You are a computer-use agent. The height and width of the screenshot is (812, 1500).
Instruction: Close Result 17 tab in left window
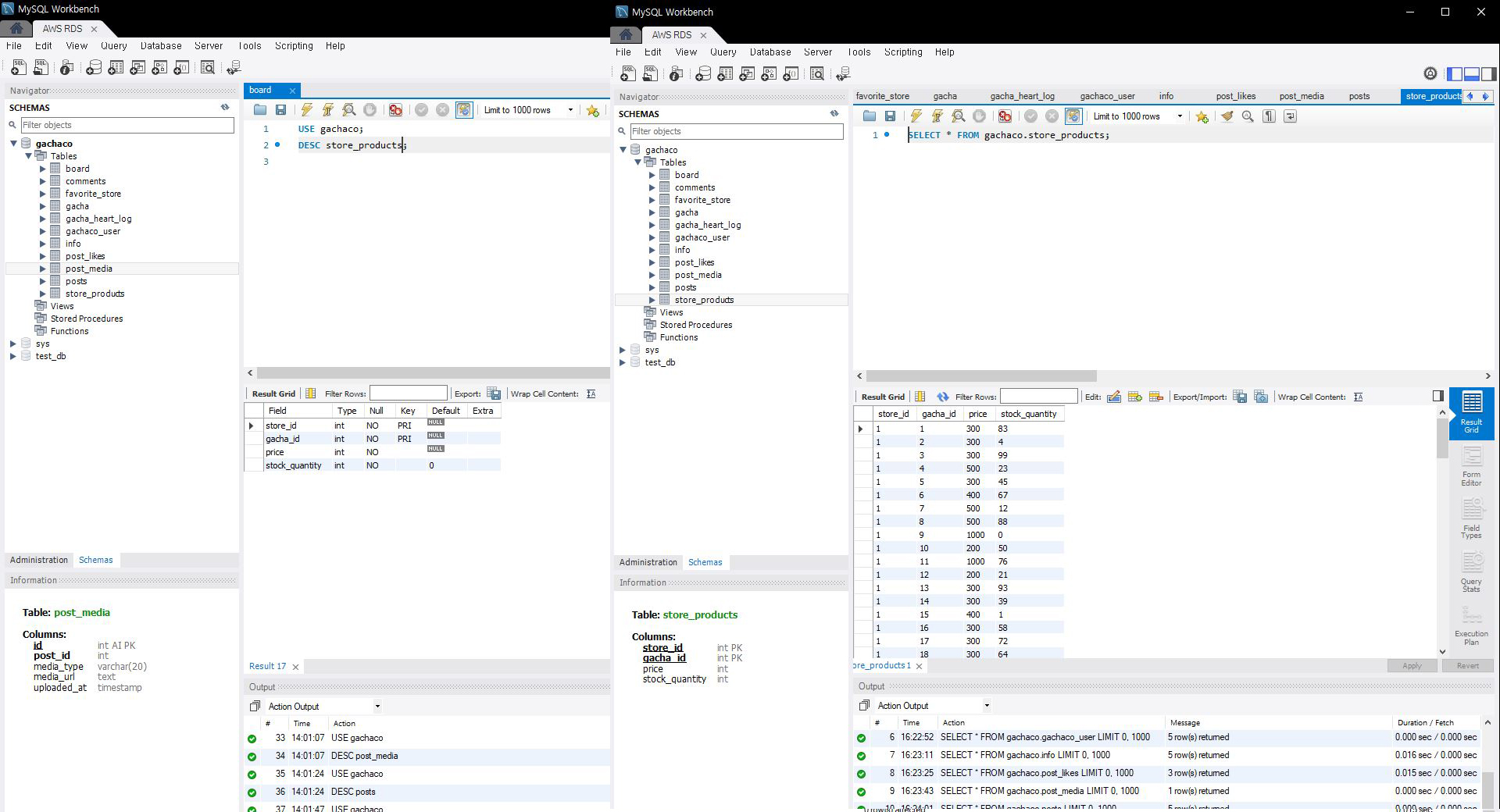[x=295, y=667]
